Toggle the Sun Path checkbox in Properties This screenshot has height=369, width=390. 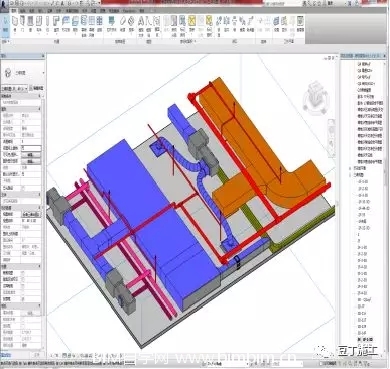[x=23, y=188]
